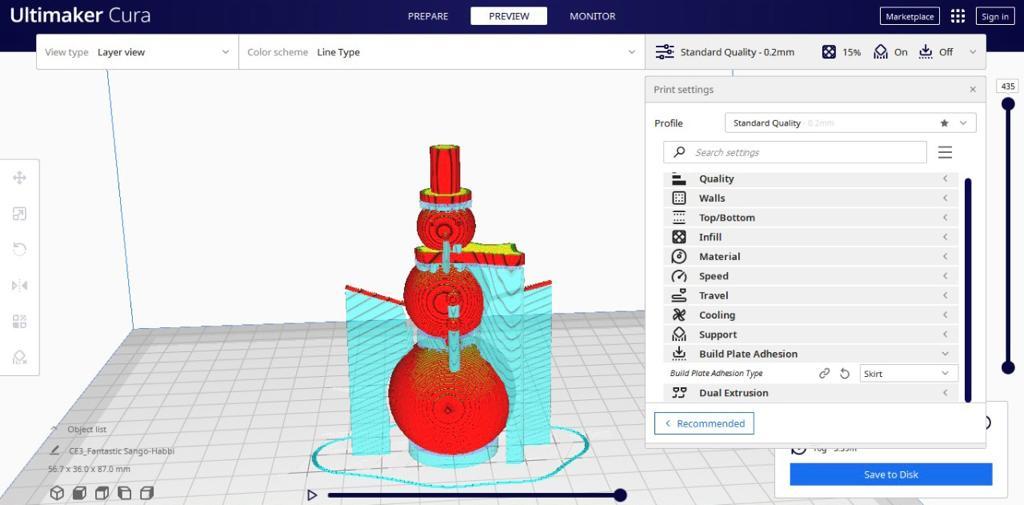Collapse the Build Plate Adhesion category
Viewport: 1024px width, 505px height.
(x=810, y=354)
